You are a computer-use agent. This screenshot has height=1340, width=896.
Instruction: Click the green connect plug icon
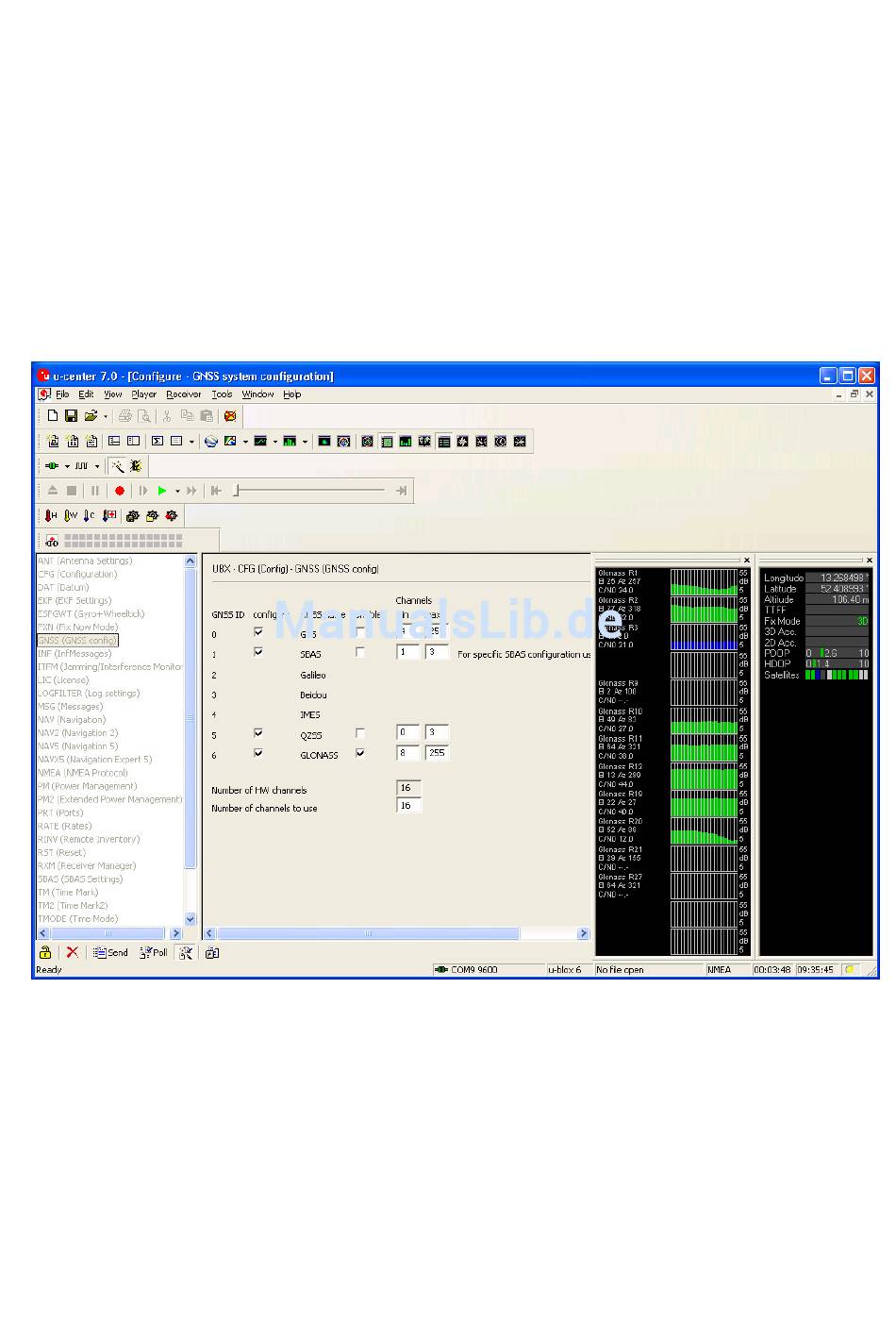tap(52, 466)
